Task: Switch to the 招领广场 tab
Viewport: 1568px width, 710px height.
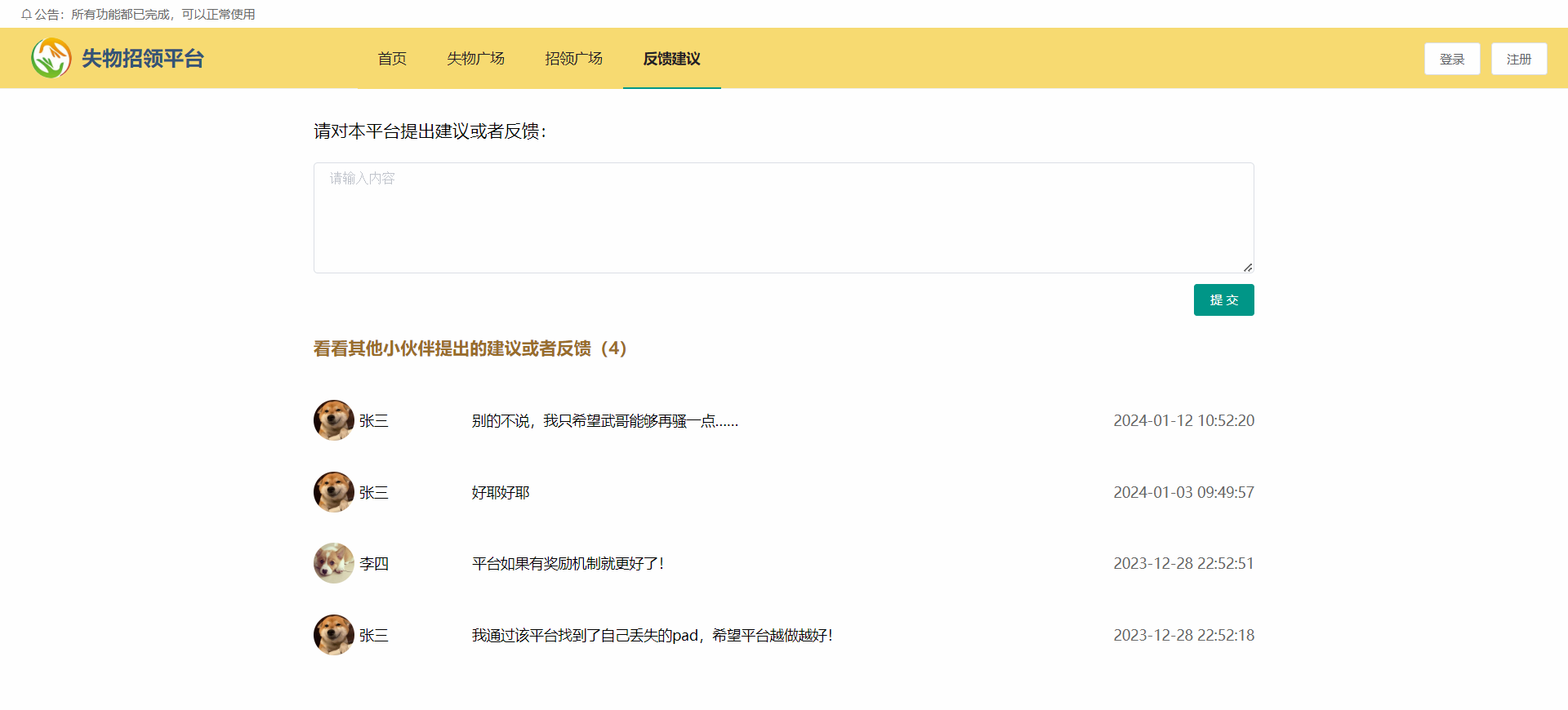Action: (573, 59)
